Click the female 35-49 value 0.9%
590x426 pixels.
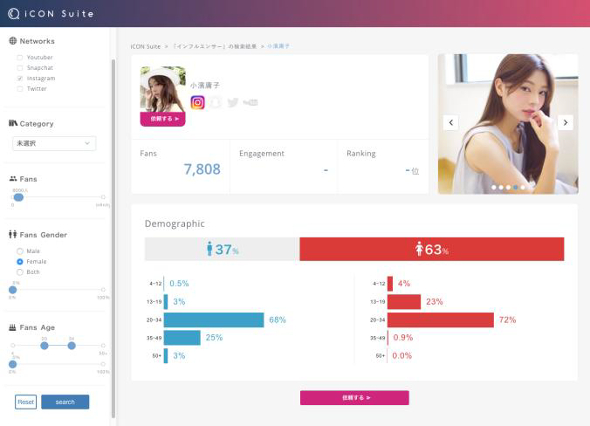(403, 338)
